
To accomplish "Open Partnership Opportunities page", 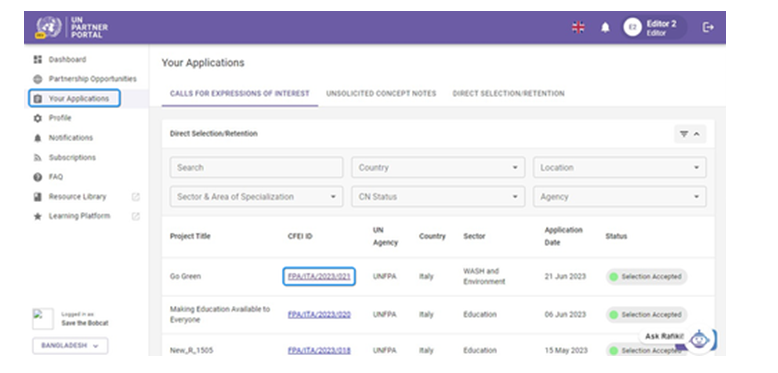I will click(x=92, y=79).
